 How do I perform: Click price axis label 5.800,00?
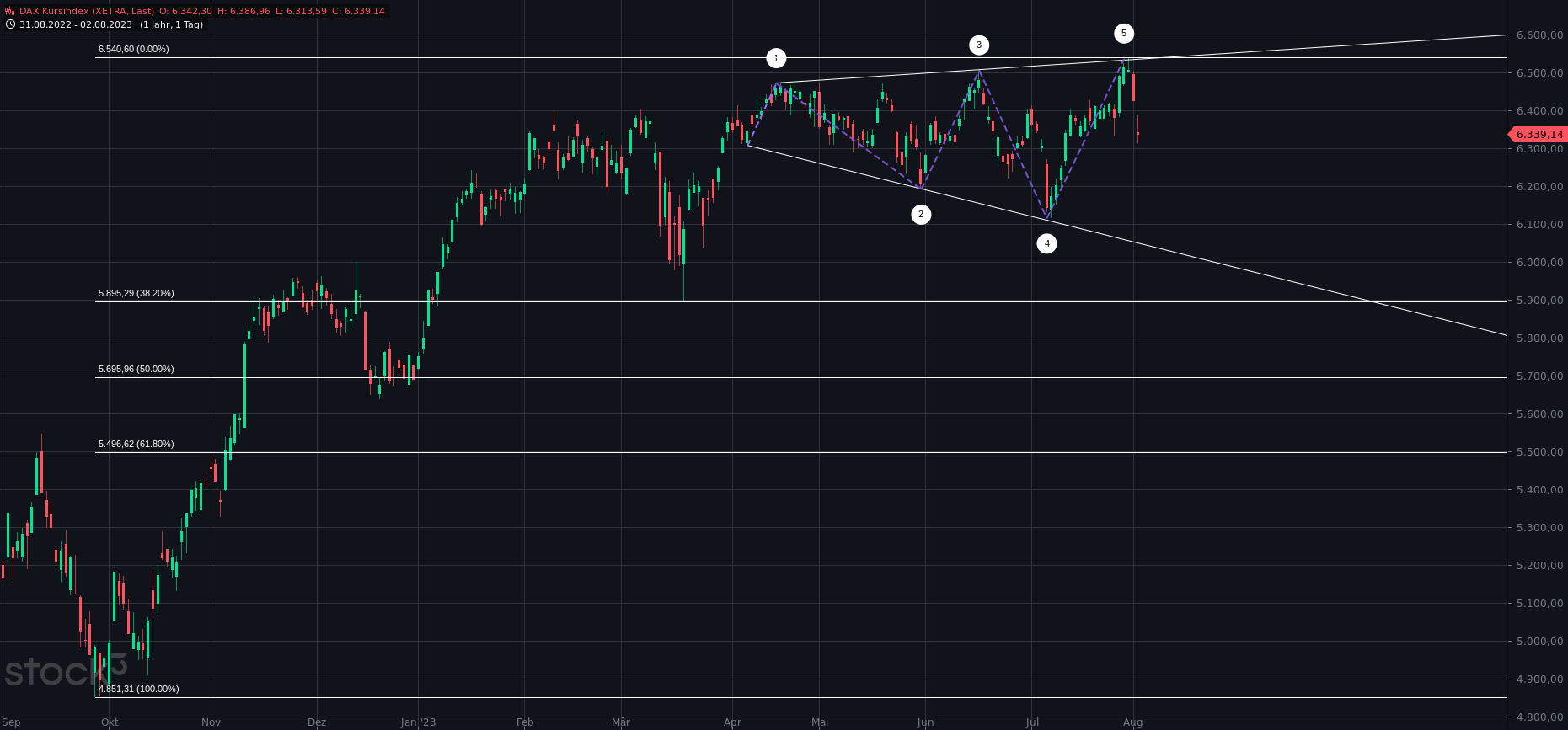[x=1539, y=338]
